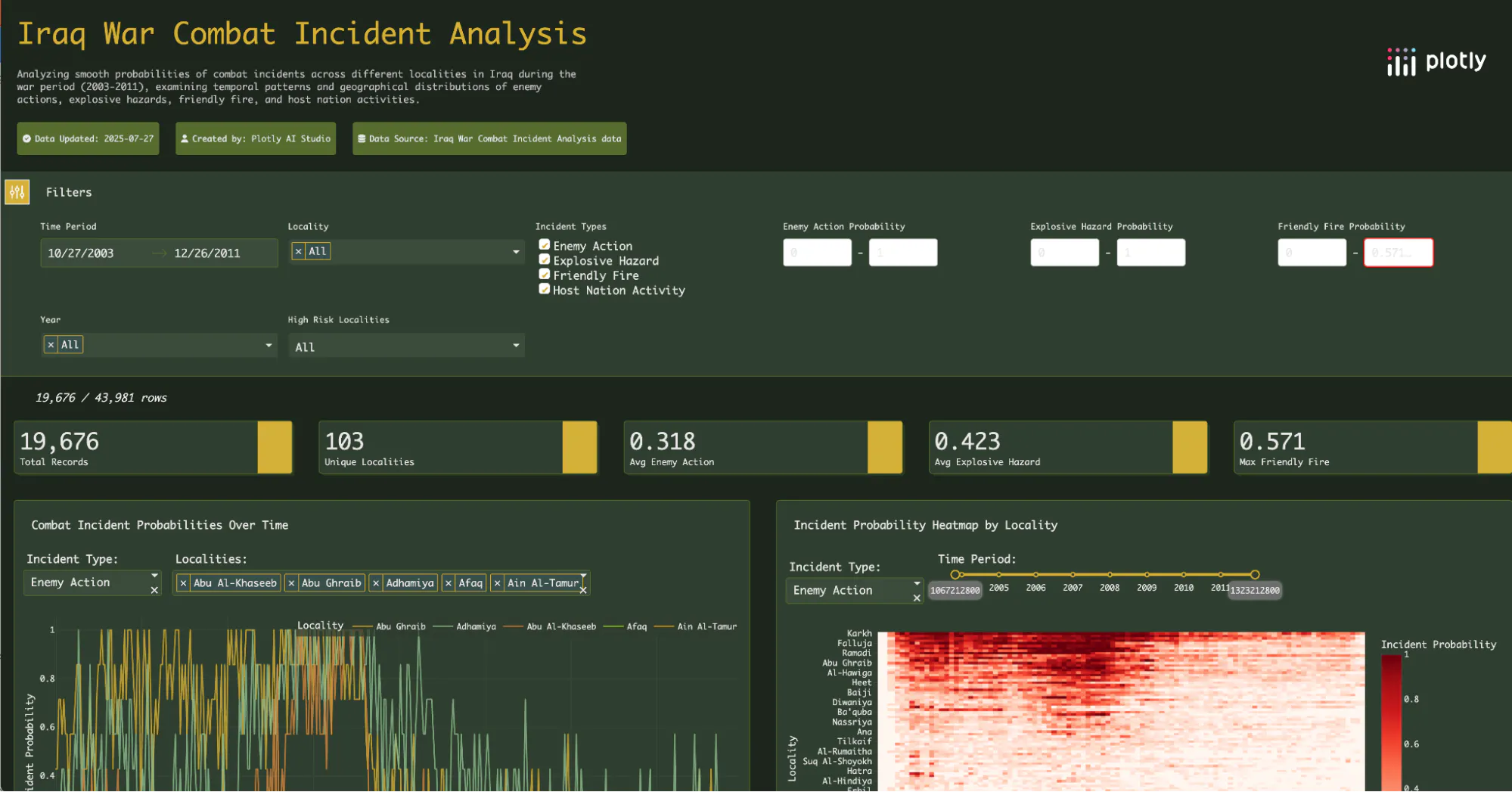Open the Plotly logo
This screenshot has height=792, width=1512.
pyautogui.click(x=1436, y=61)
